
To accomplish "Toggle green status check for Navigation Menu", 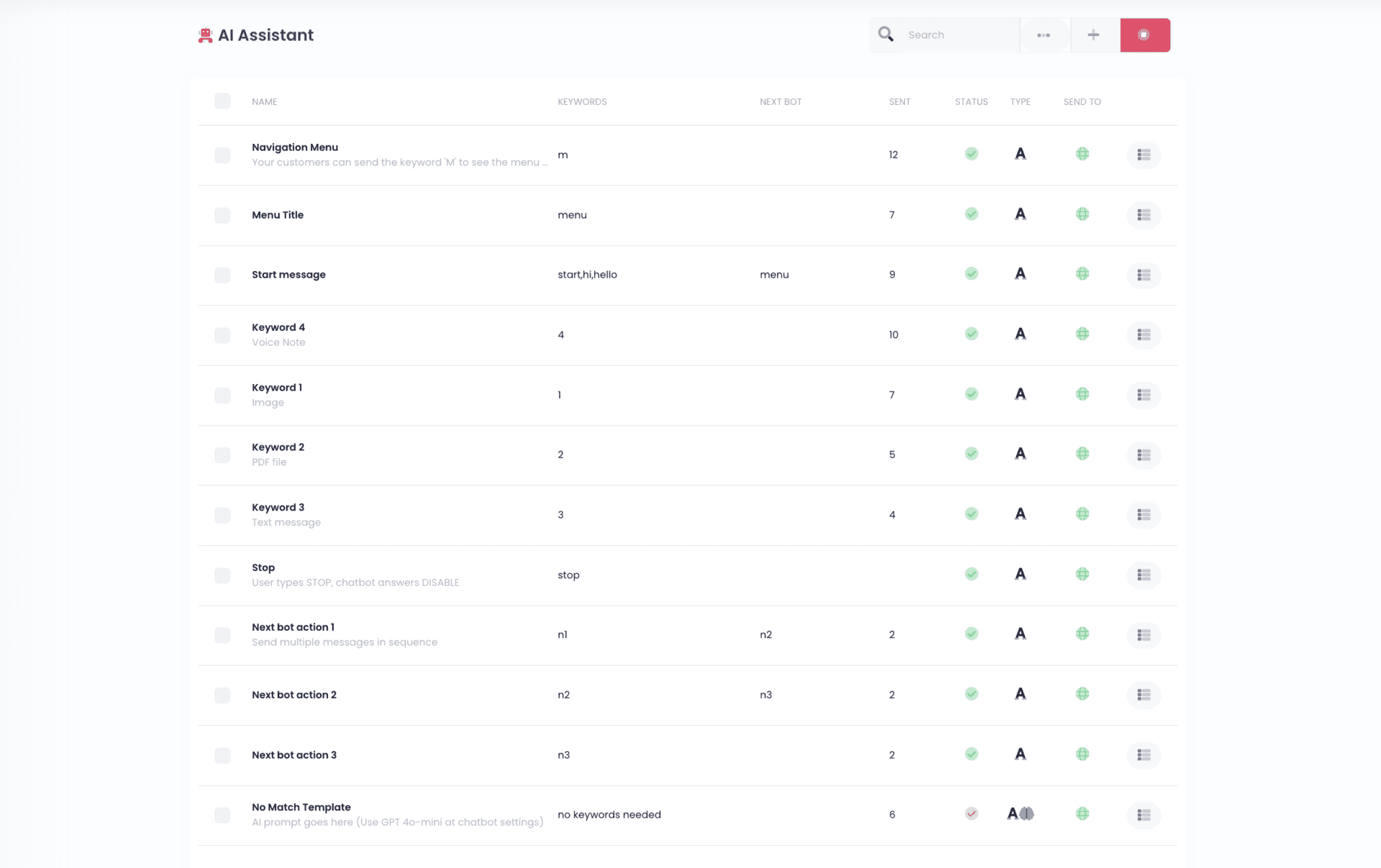I will pyautogui.click(x=971, y=154).
